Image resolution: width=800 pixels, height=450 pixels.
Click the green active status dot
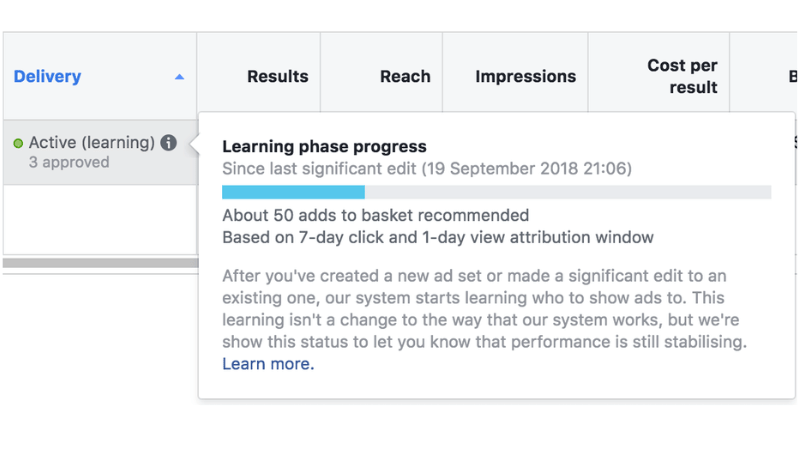pos(18,144)
